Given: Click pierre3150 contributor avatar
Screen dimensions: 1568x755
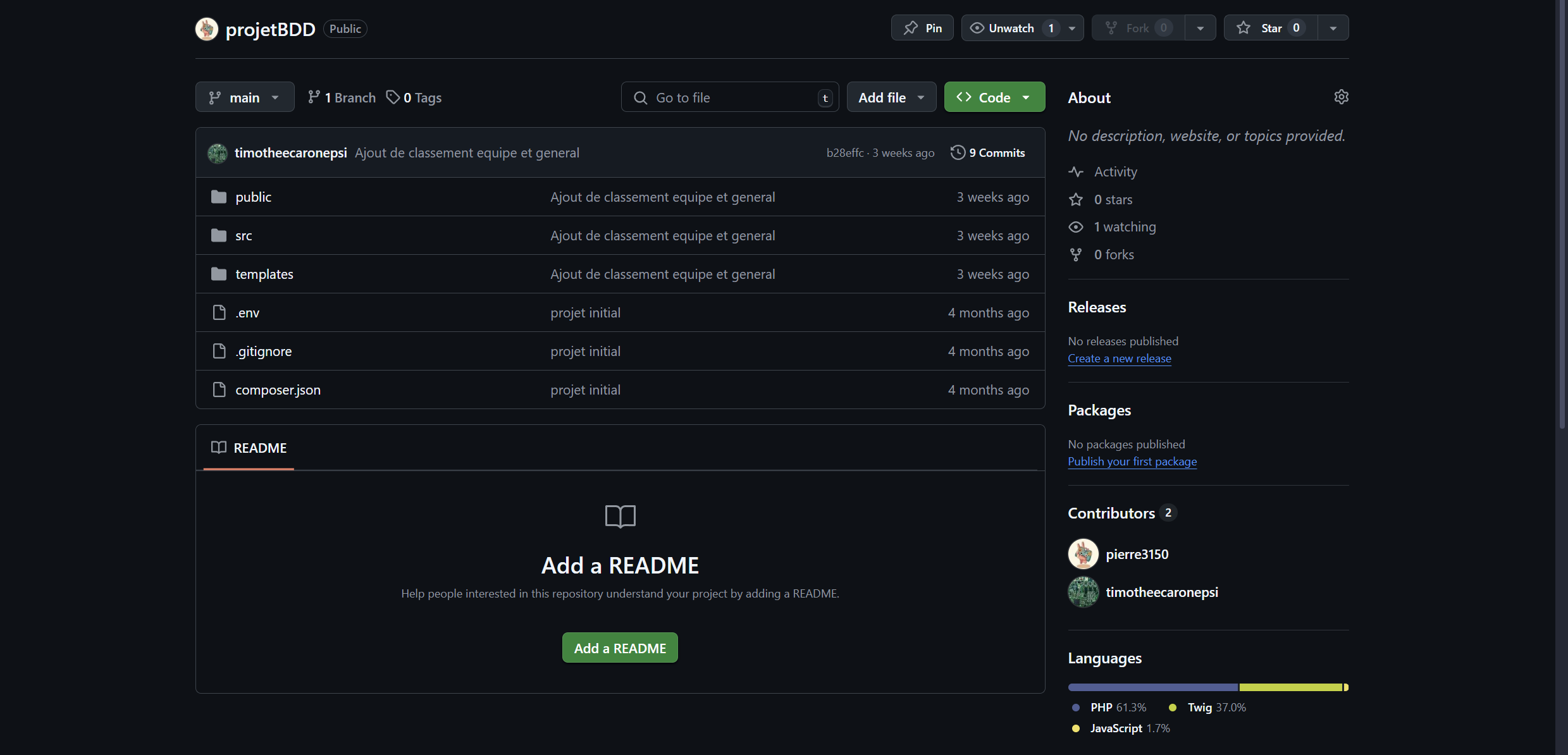Looking at the screenshot, I should [x=1083, y=554].
